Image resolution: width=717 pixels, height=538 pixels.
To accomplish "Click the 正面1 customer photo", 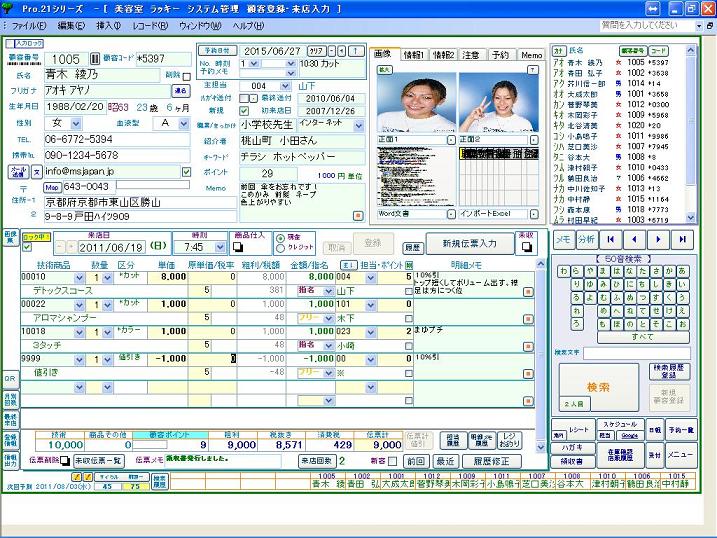I will pyautogui.click(x=416, y=102).
